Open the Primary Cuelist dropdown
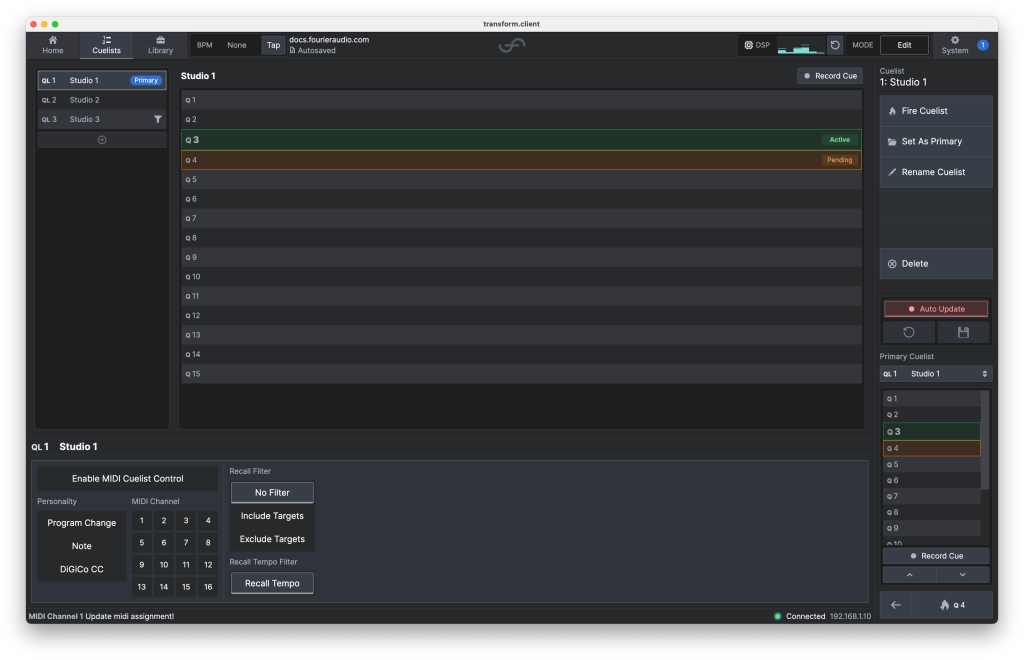 (936, 374)
